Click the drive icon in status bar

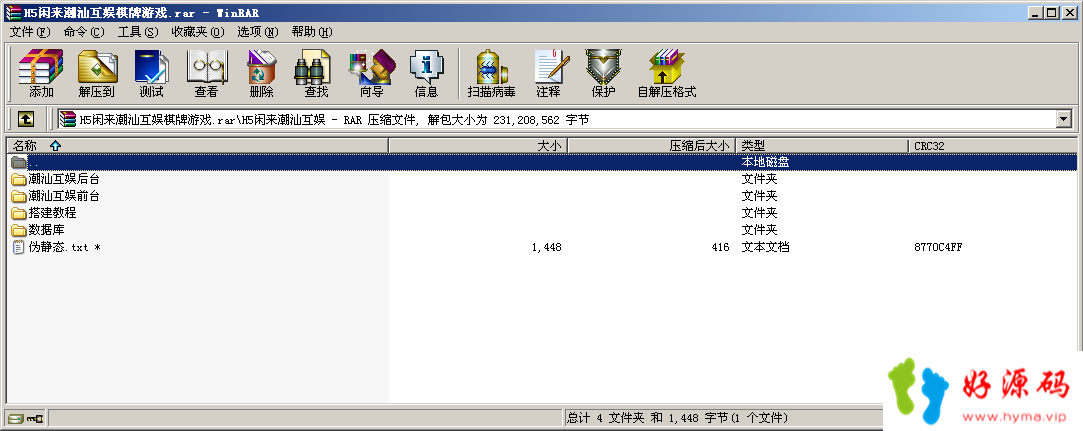pos(15,418)
